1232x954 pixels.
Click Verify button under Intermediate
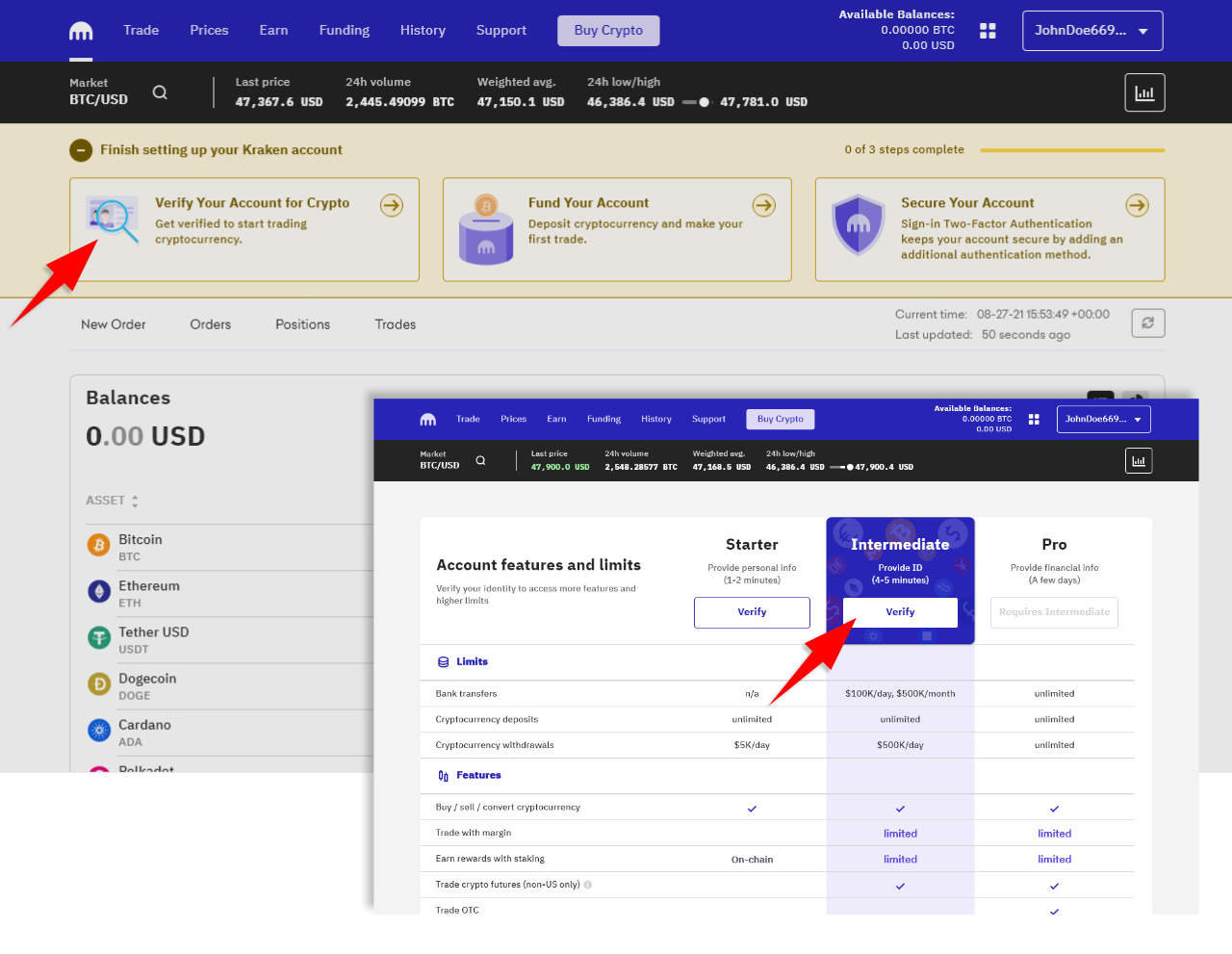tap(900, 612)
